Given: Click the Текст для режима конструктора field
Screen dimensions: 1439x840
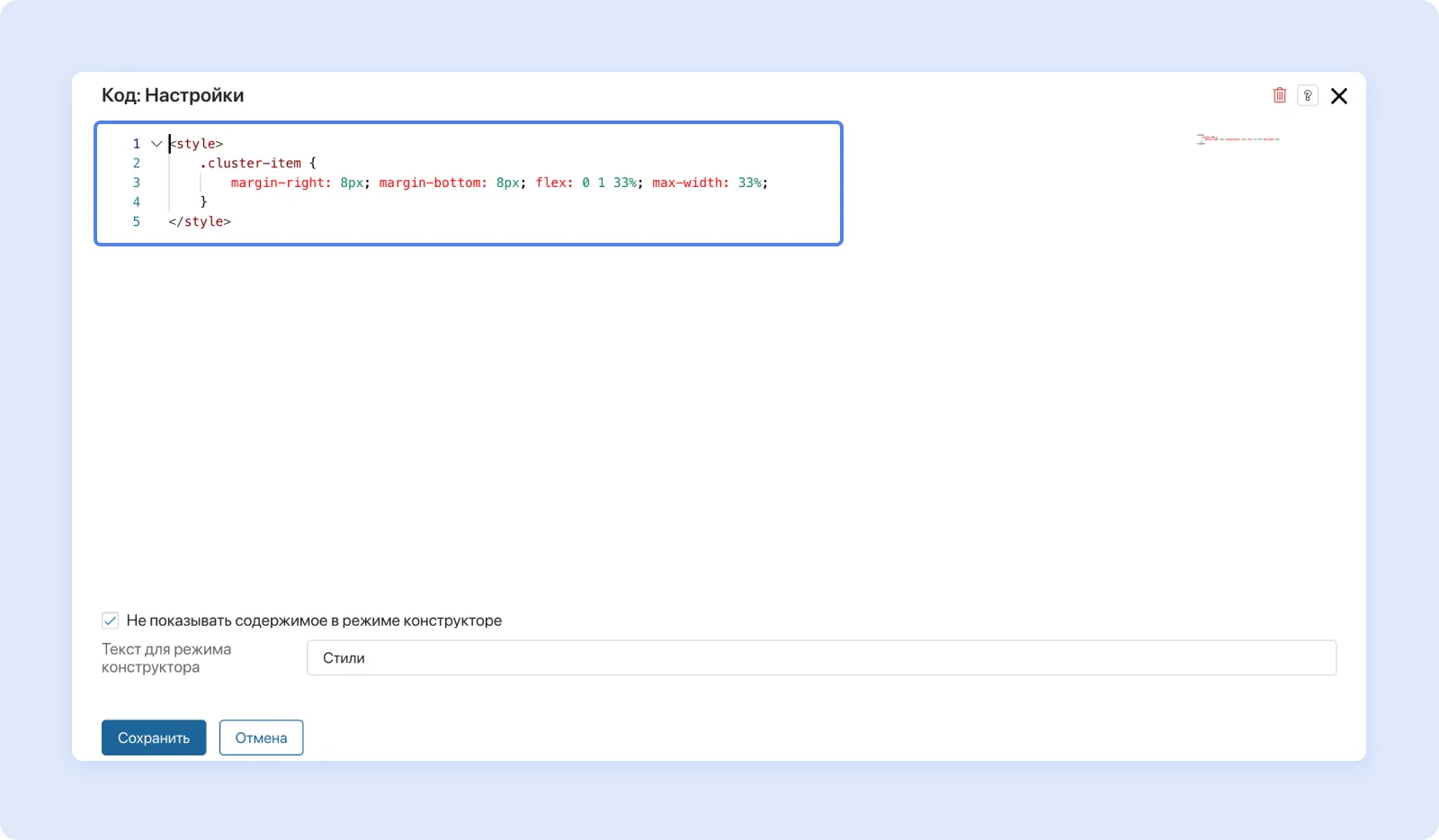Looking at the screenshot, I should [820, 657].
